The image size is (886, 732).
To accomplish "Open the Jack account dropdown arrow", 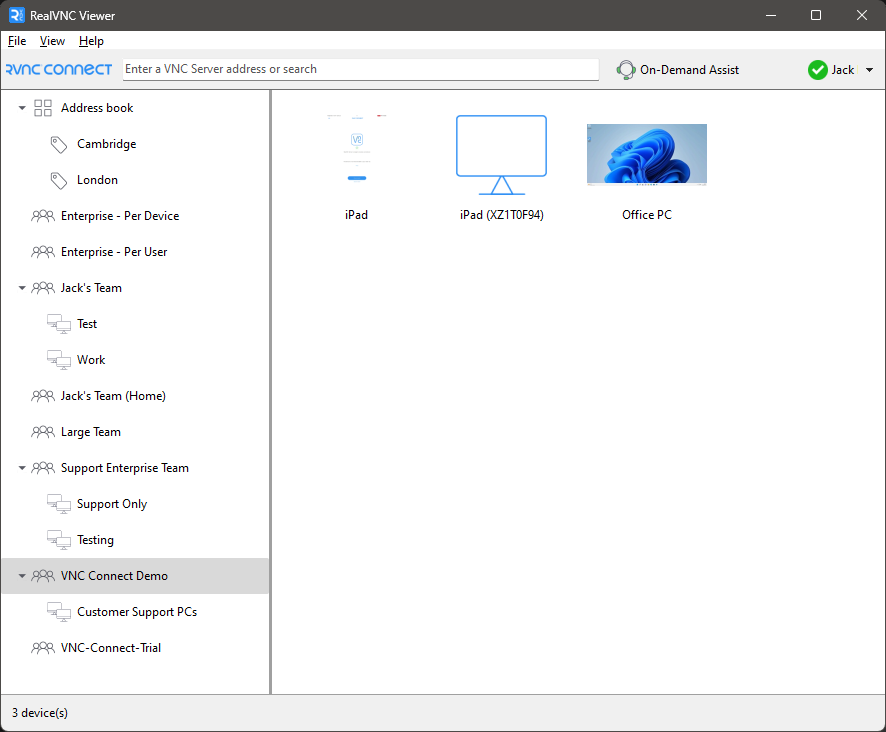I will point(870,70).
